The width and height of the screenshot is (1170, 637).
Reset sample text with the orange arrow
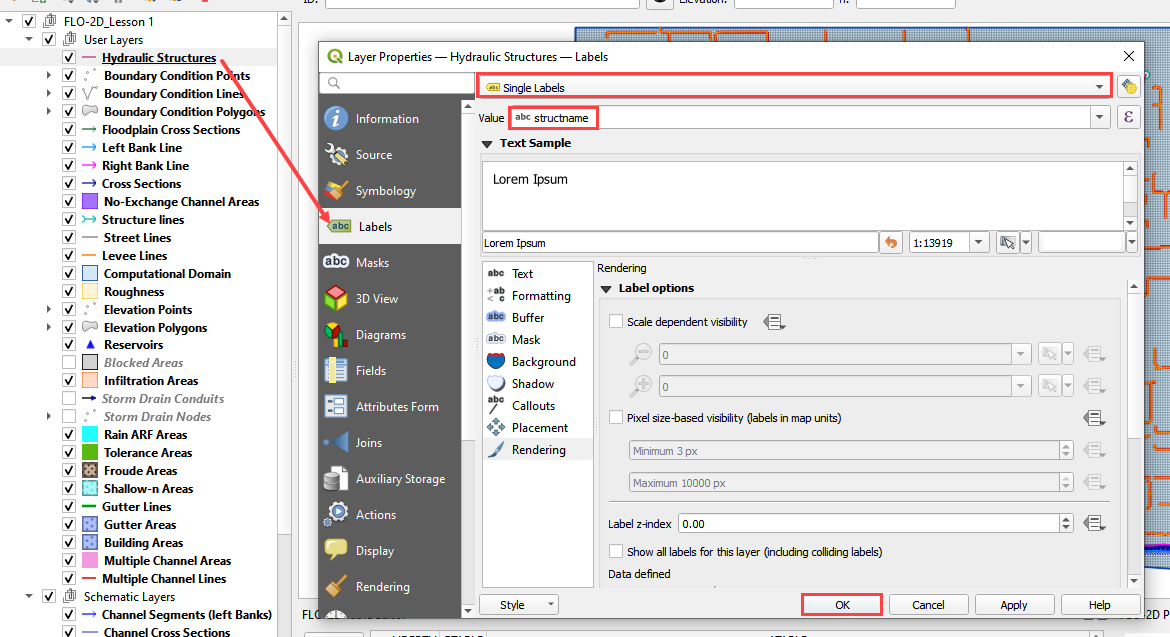(890, 243)
